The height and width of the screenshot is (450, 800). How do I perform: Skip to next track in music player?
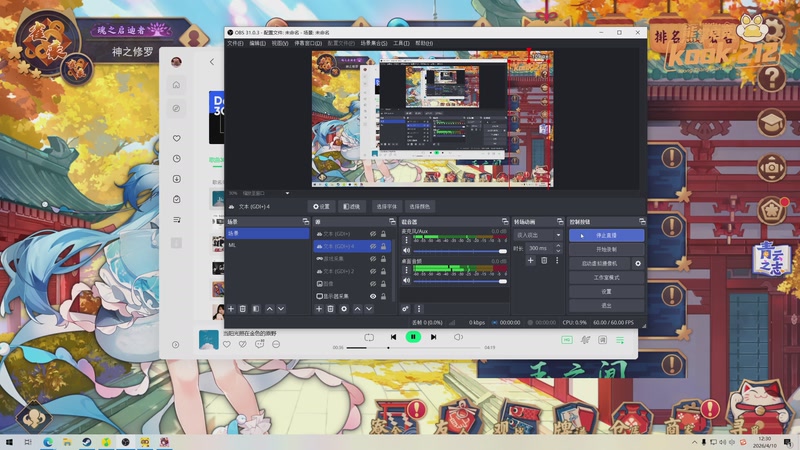point(433,337)
